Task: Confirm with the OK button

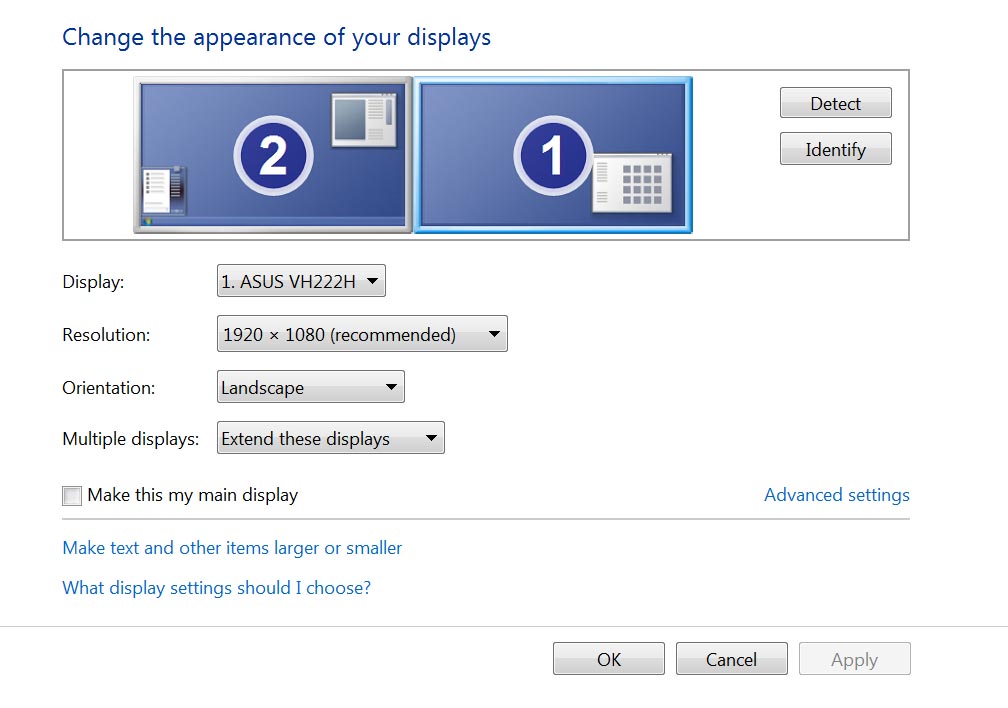Action: [x=609, y=659]
